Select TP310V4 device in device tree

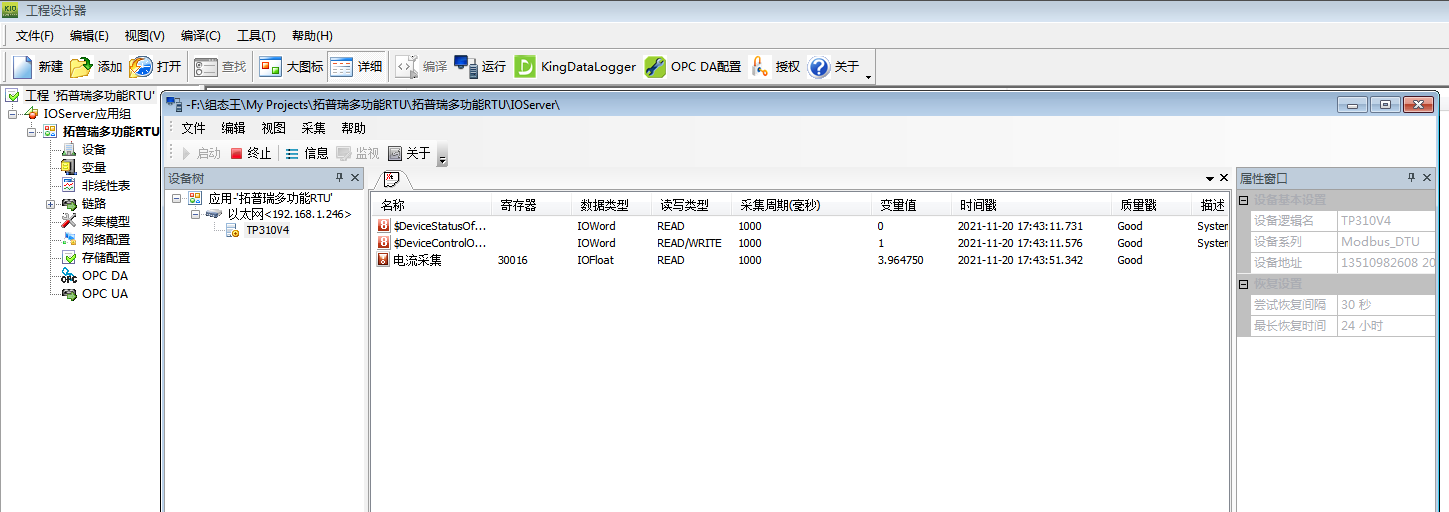(x=267, y=230)
